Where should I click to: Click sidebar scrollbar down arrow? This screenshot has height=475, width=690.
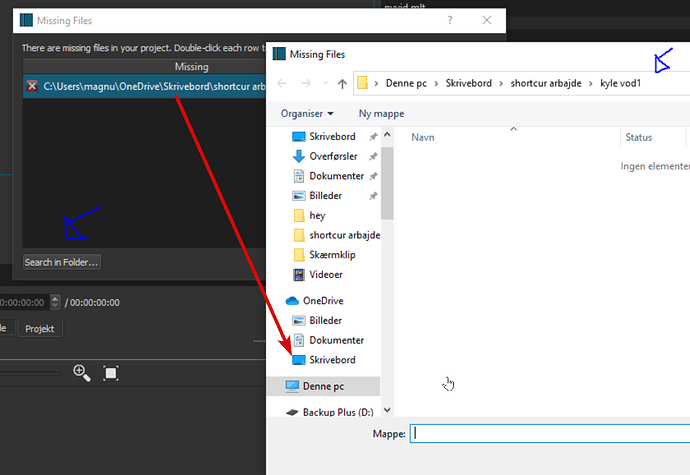coord(387,410)
